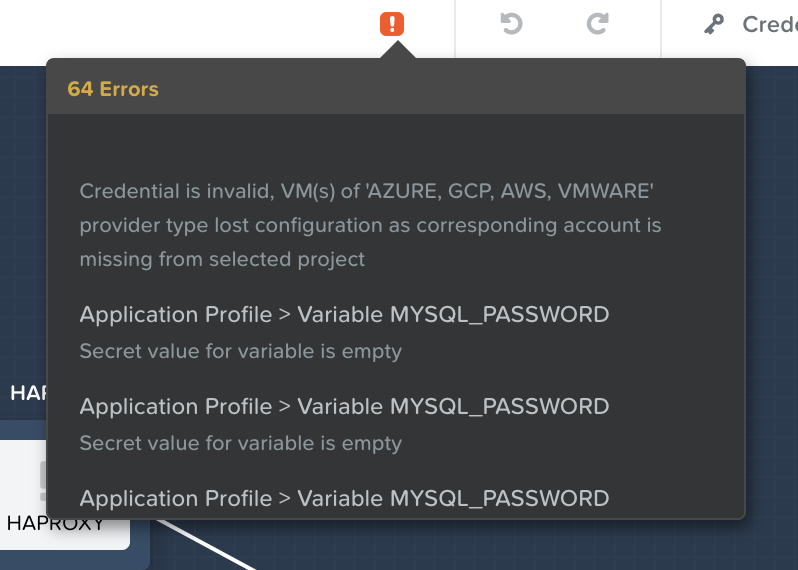This screenshot has width=798, height=570.
Task: Click the orange error alert icon
Action: [392, 24]
